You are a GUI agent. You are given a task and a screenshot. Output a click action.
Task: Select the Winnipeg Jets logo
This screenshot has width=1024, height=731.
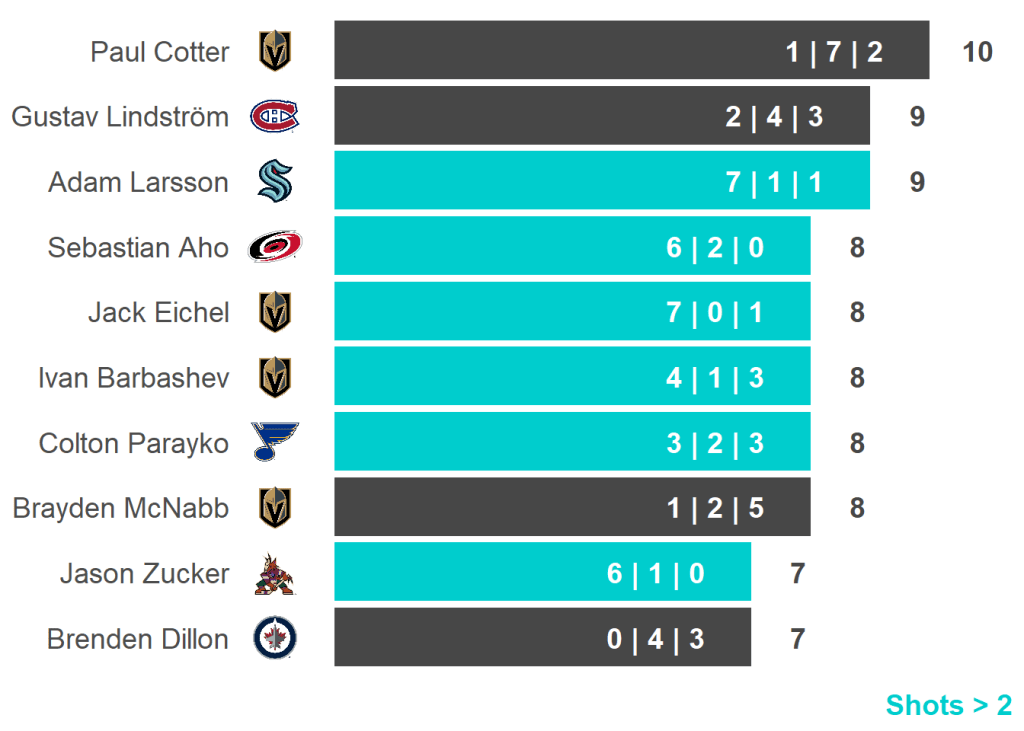click(274, 638)
